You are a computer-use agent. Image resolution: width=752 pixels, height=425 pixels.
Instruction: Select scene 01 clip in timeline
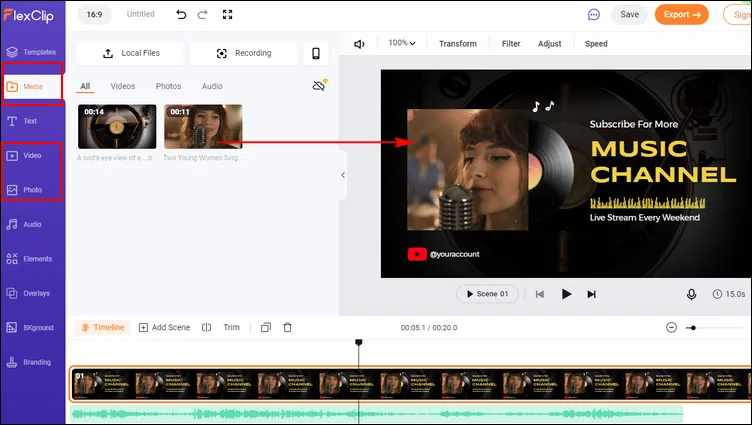[411, 384]
